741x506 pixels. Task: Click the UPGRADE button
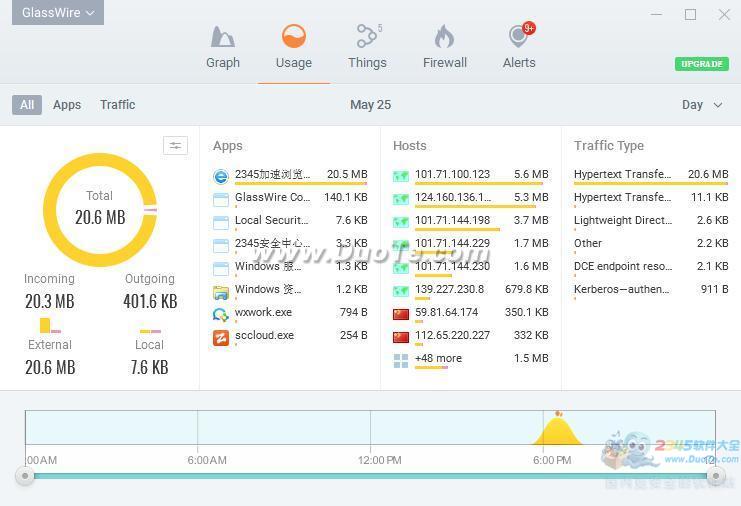click(702, 64)
